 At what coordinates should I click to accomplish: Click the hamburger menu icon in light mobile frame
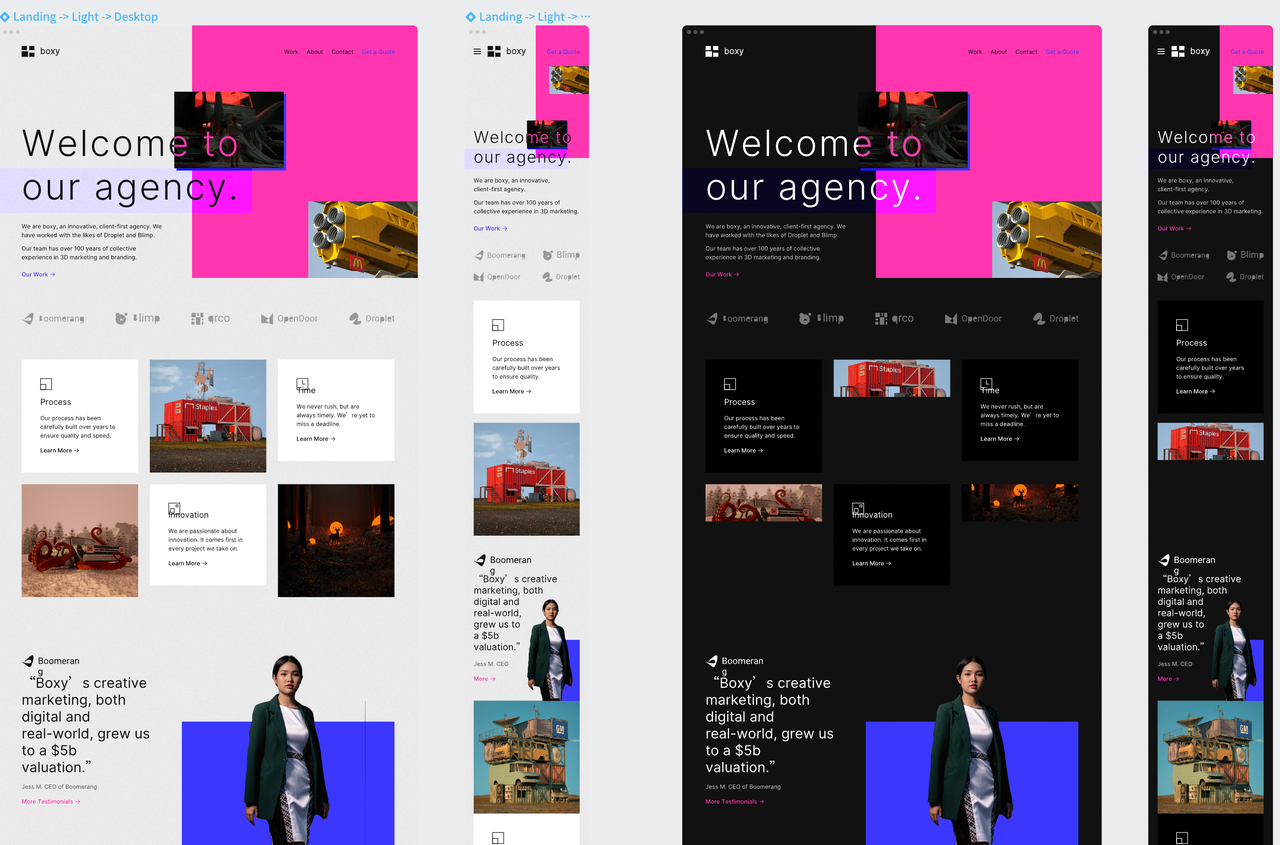tap(477, 51)
